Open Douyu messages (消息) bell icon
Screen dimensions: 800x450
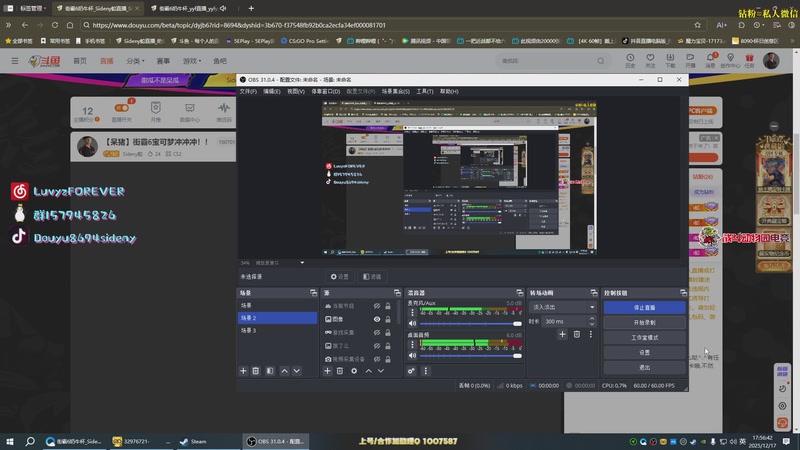tap(710, 60)
